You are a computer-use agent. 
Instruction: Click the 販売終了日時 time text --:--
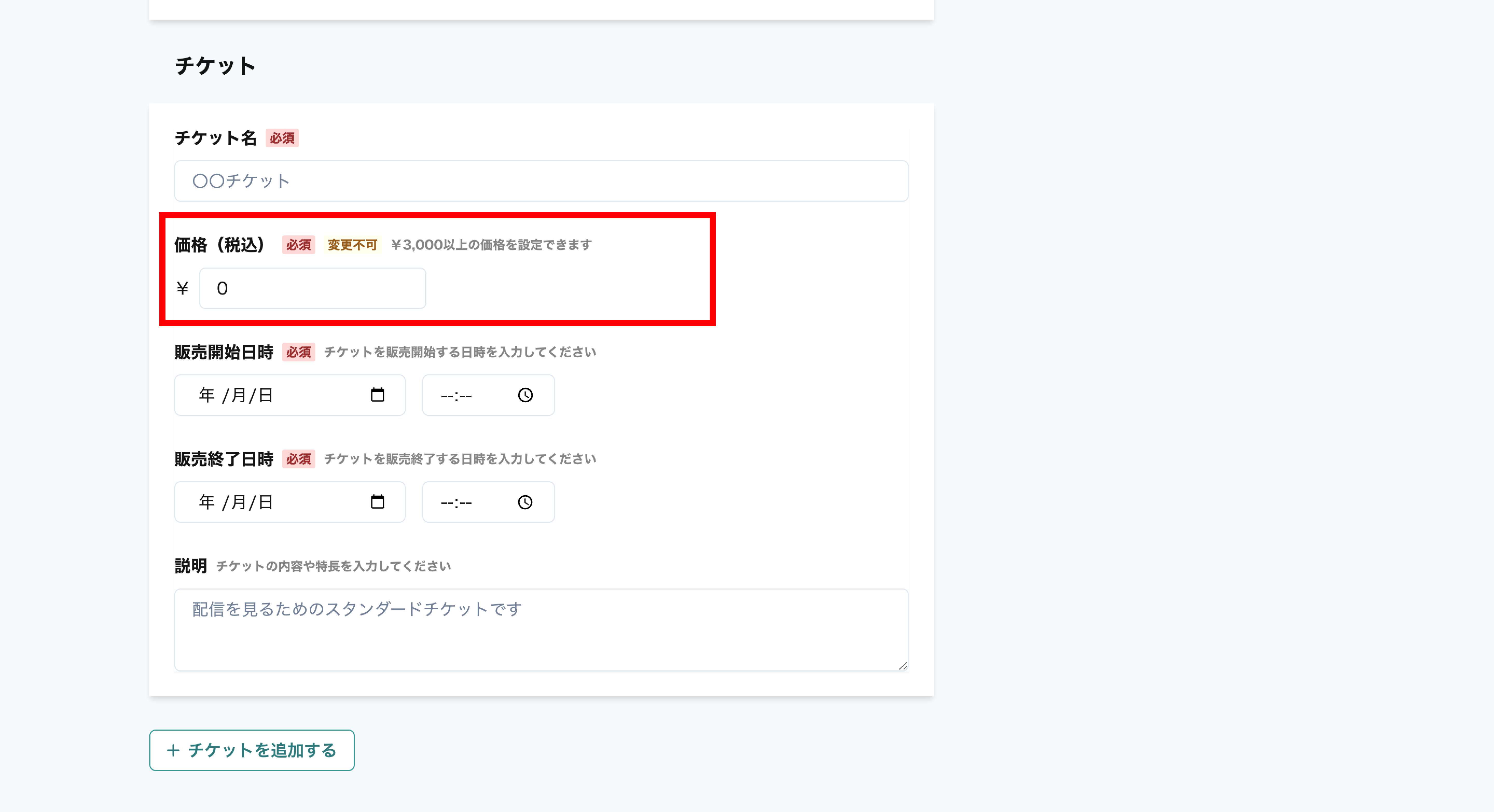(x=457, y=502)
